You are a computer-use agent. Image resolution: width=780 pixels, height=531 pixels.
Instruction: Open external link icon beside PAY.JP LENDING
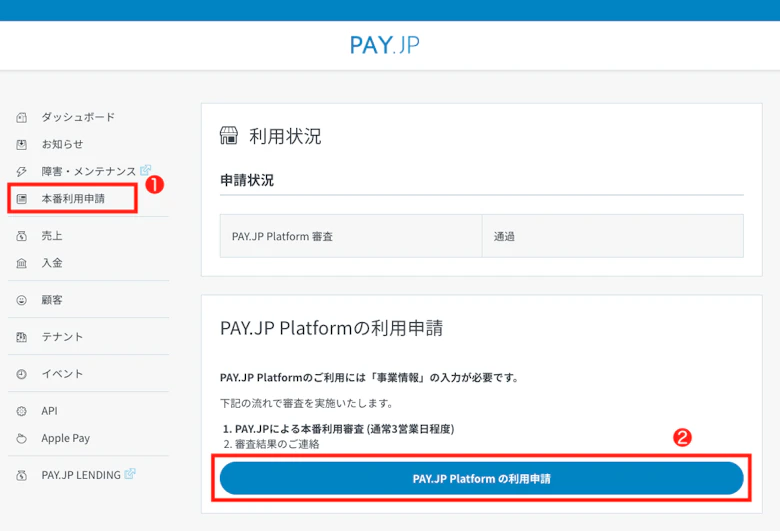(x=130, y=474)
